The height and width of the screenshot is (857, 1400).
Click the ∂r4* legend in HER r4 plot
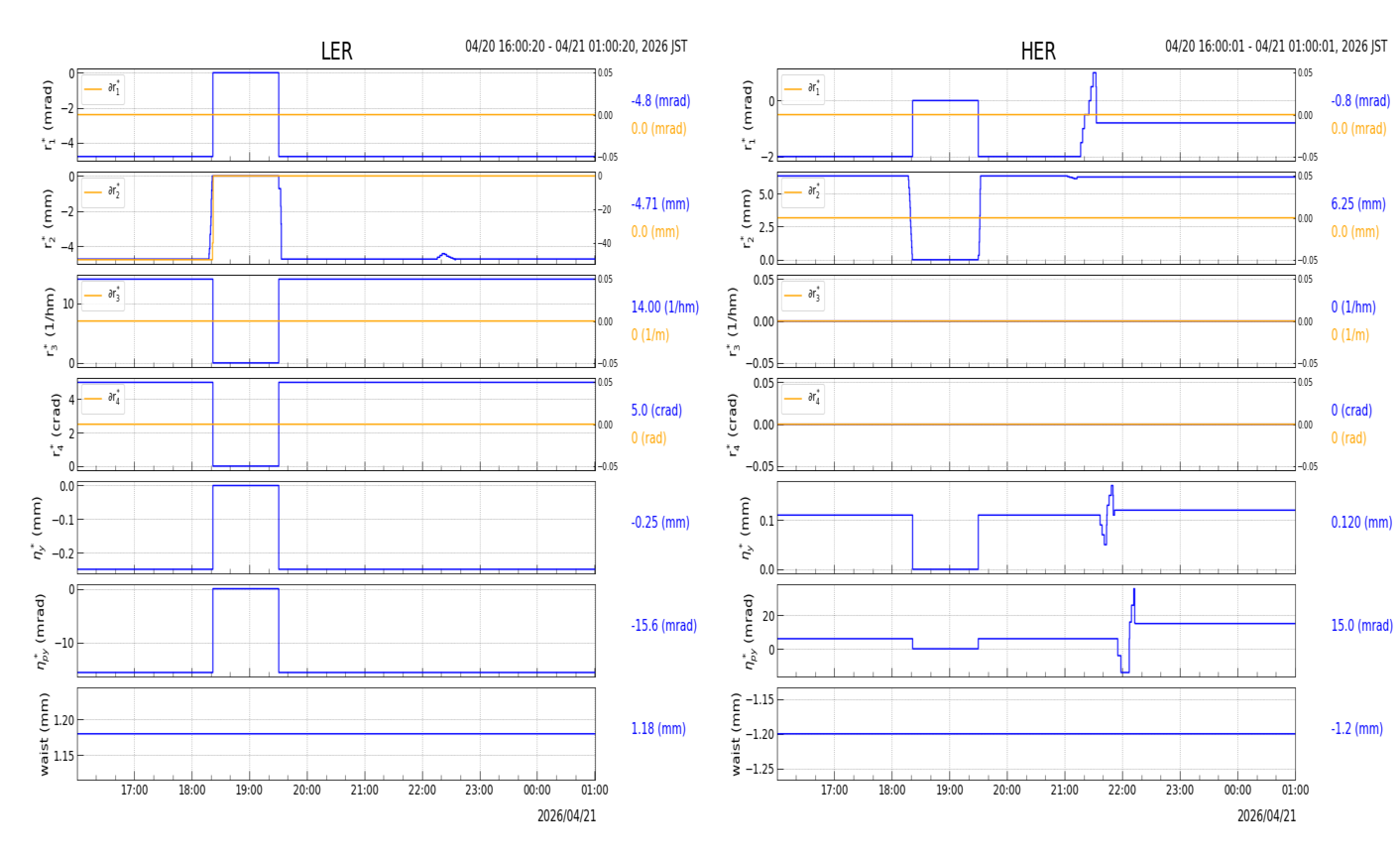(x=803, y=399)
